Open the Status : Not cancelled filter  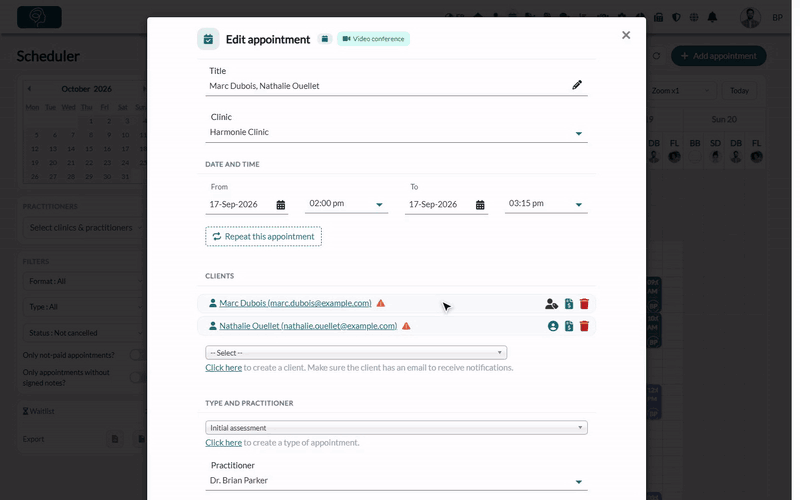click(84, 333)
